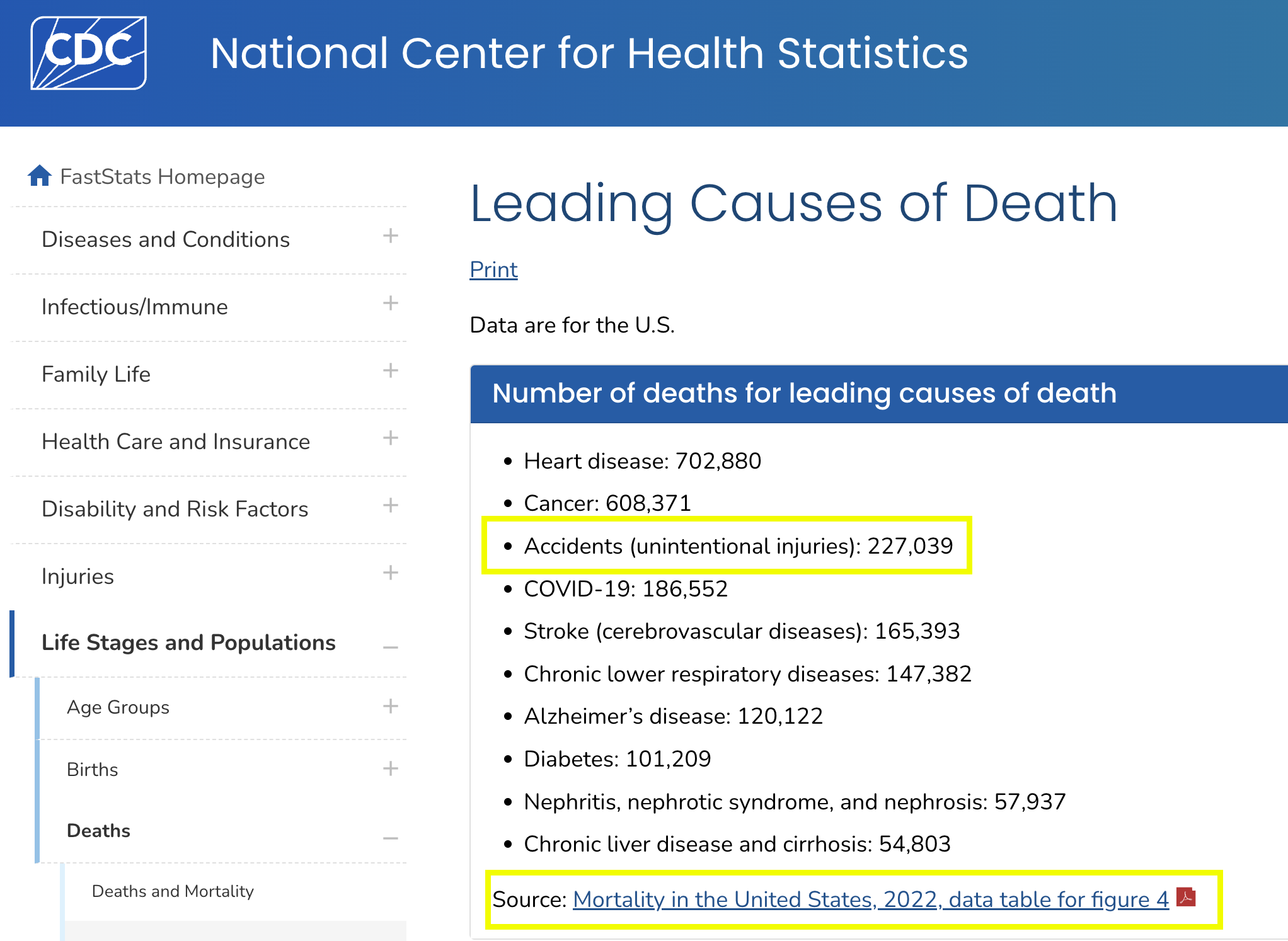The height and width of the screenshot is (941, 1288).
Task: Open FastStats Homepage link
Action: pyautogui.click(x=162, y=177)
